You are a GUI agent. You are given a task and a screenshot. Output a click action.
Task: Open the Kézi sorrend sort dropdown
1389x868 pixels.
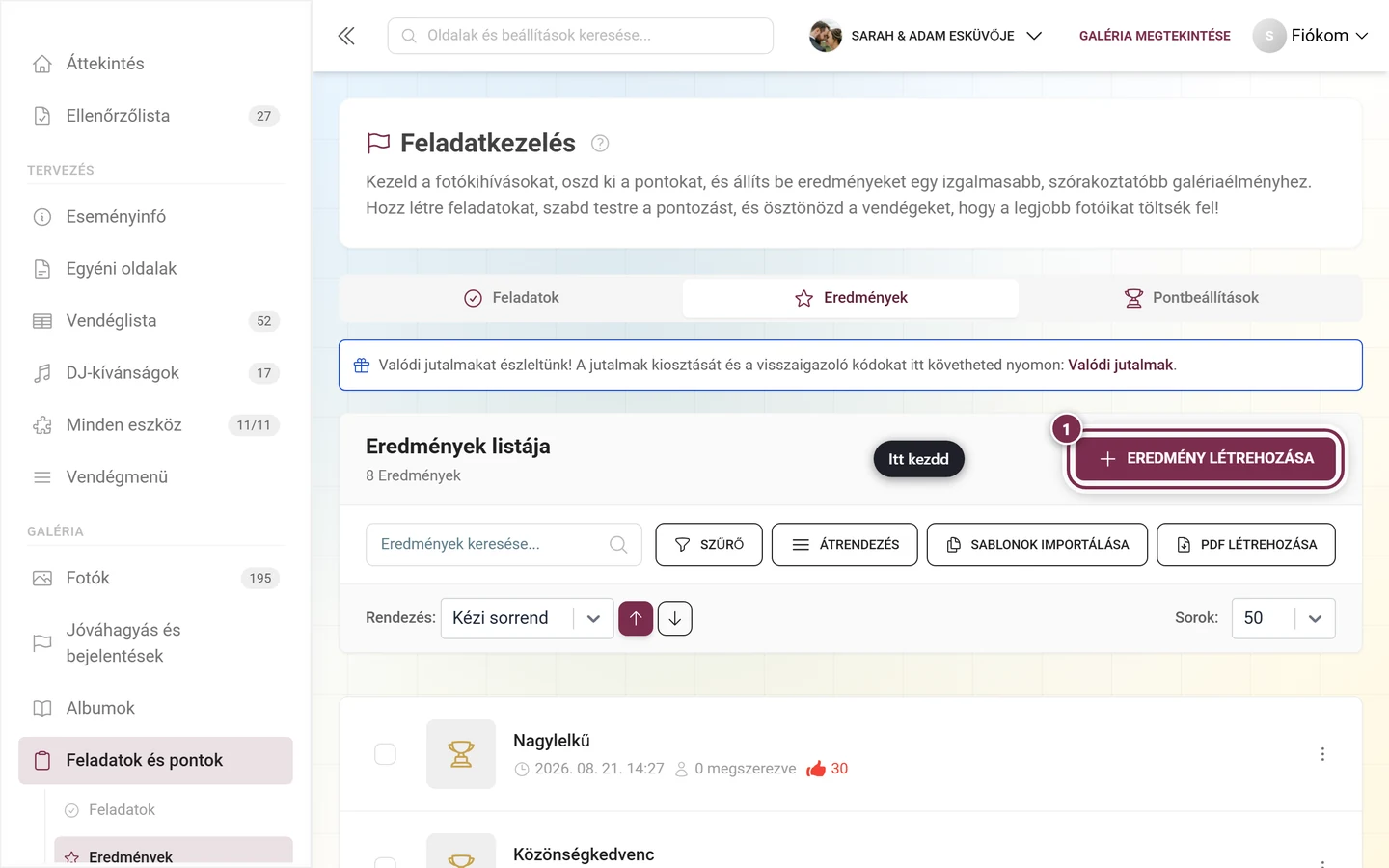click(527, 618)
